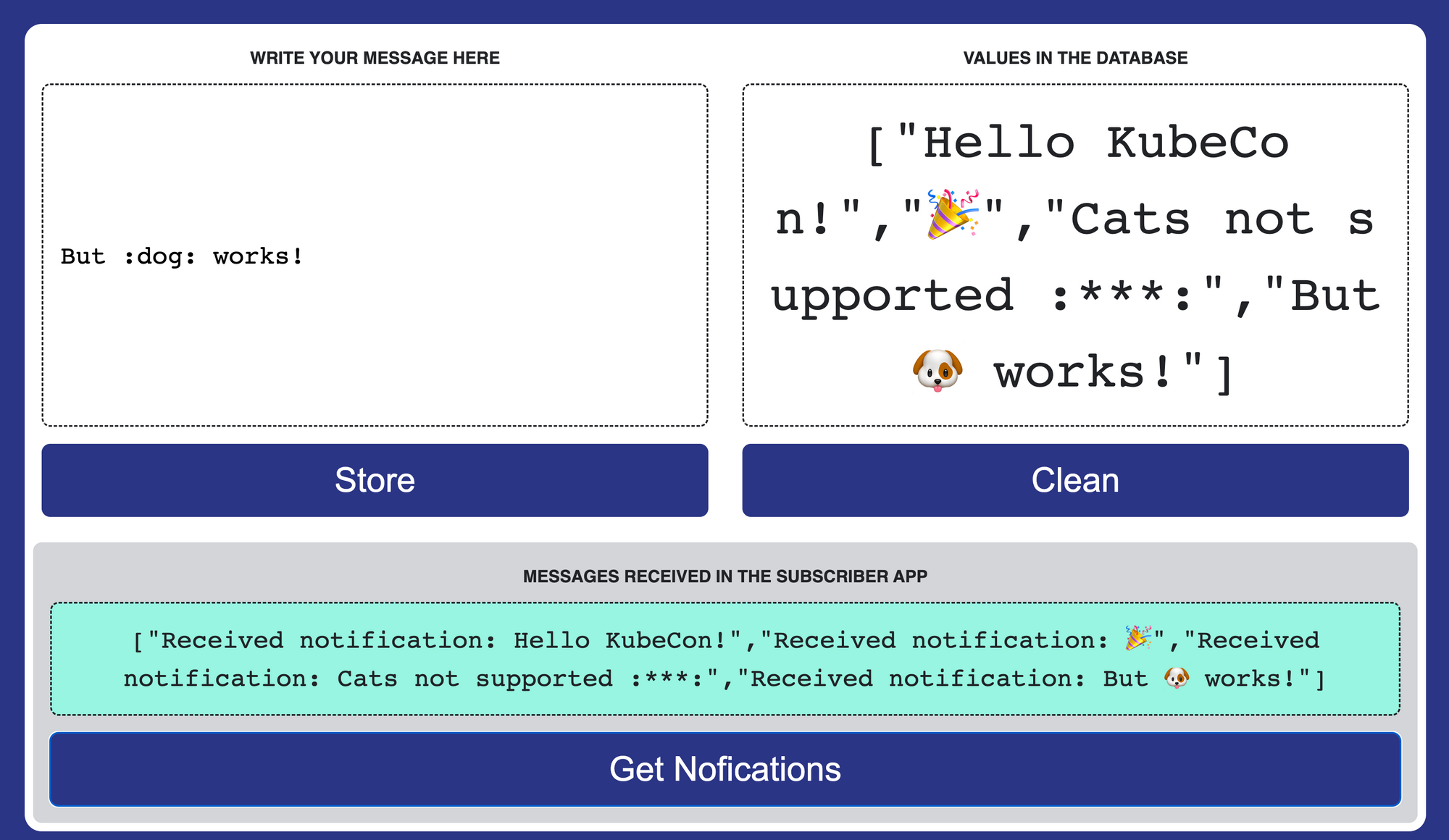Click the dog emoji in subscriber messages
Viewport: 1449px width, 840px height.
1177,679
